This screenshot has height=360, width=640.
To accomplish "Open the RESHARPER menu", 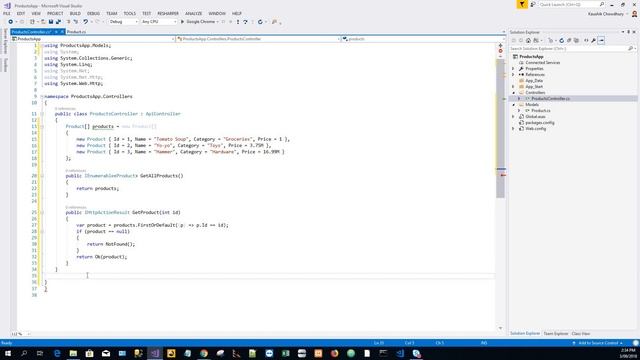I will point(168,13).
